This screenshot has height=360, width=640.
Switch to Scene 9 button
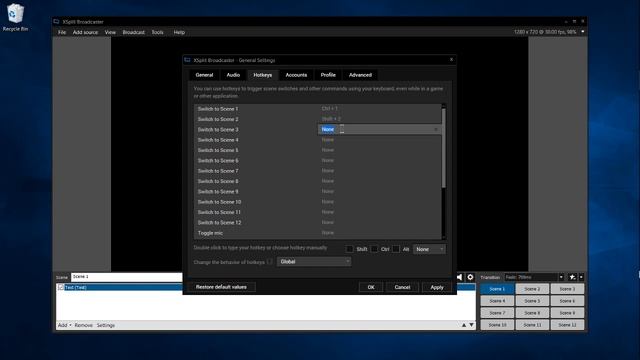(567, 313)
